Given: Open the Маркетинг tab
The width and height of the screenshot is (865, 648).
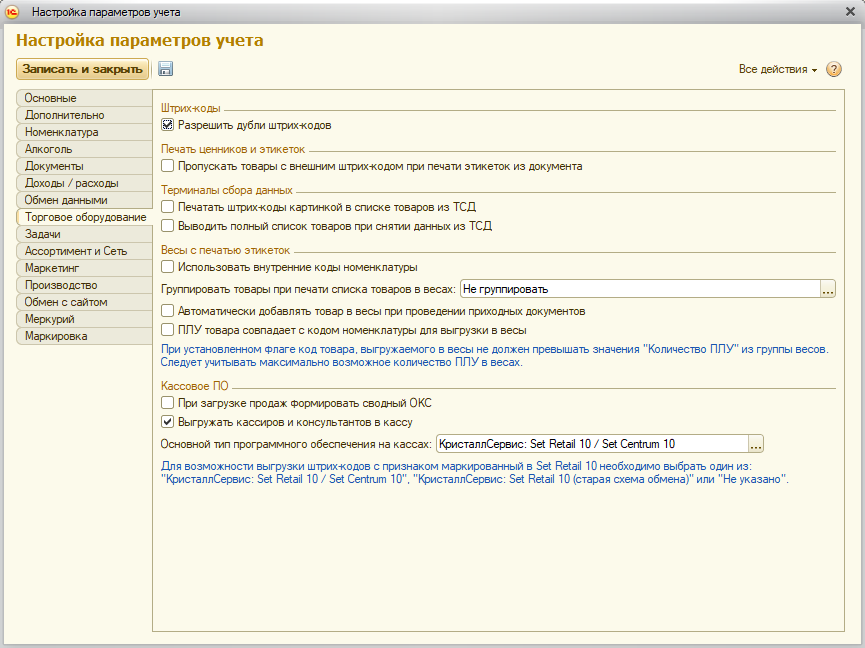Looking at the screenshot, I should [x=84, y=268].
